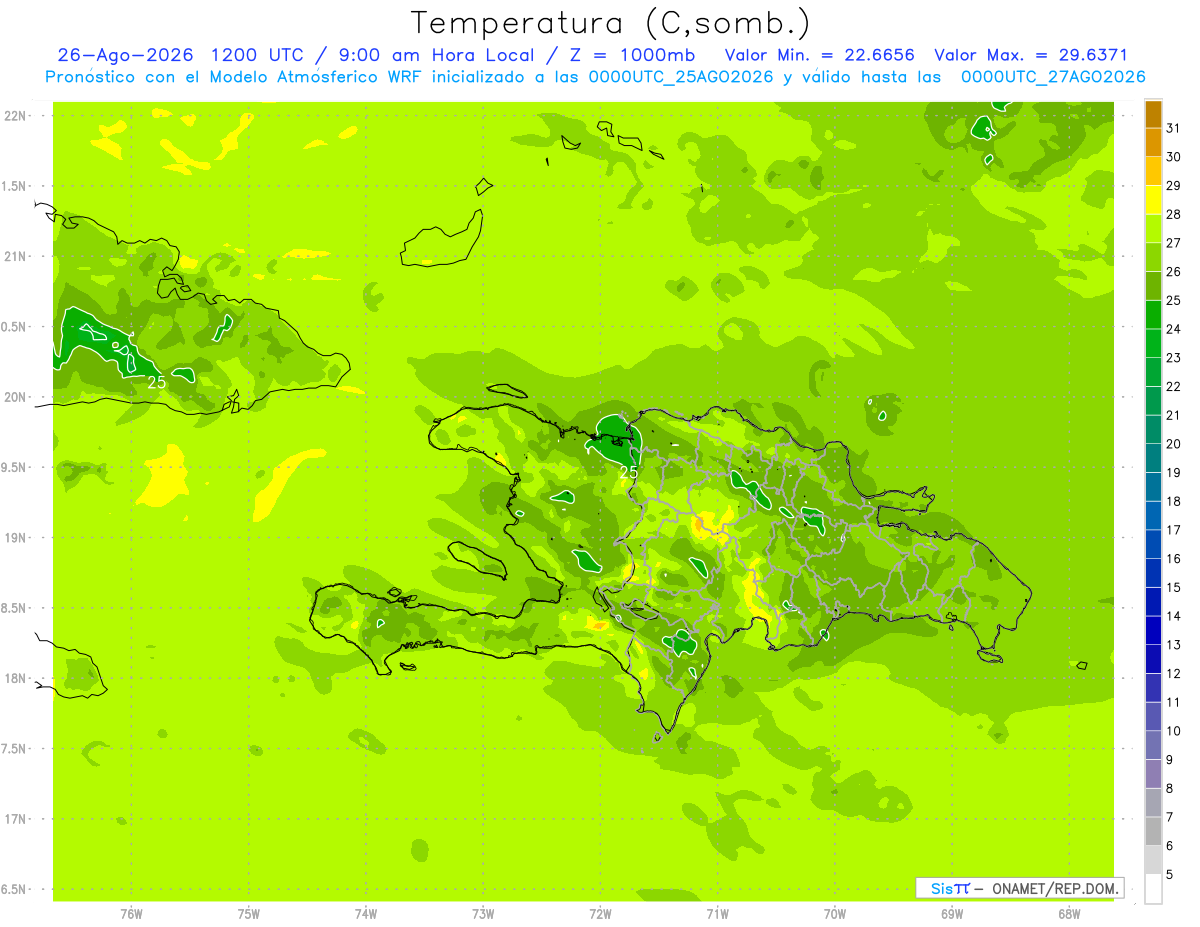Click the '21N' latitude label
The height and width of the screenshot is (927, 1200).
click(x=14, y=256)
